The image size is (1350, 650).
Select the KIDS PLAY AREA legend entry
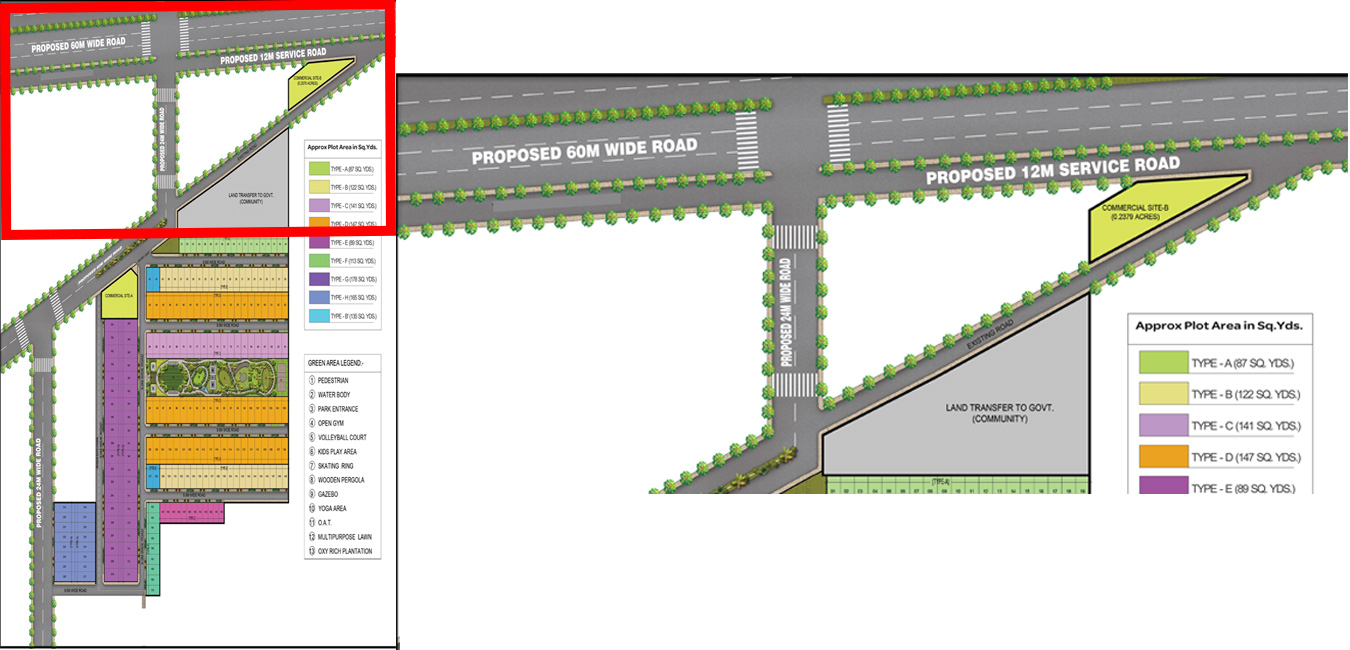pyautogui.click(x=338, y=451)
